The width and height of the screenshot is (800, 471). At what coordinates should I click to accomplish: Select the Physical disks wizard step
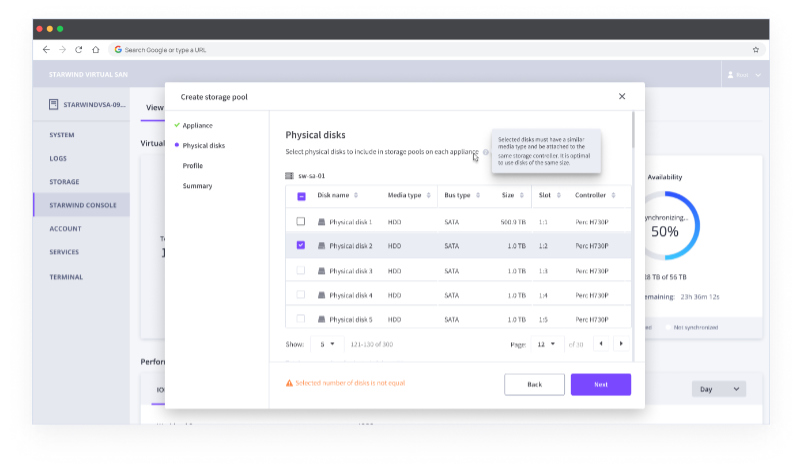203,145
